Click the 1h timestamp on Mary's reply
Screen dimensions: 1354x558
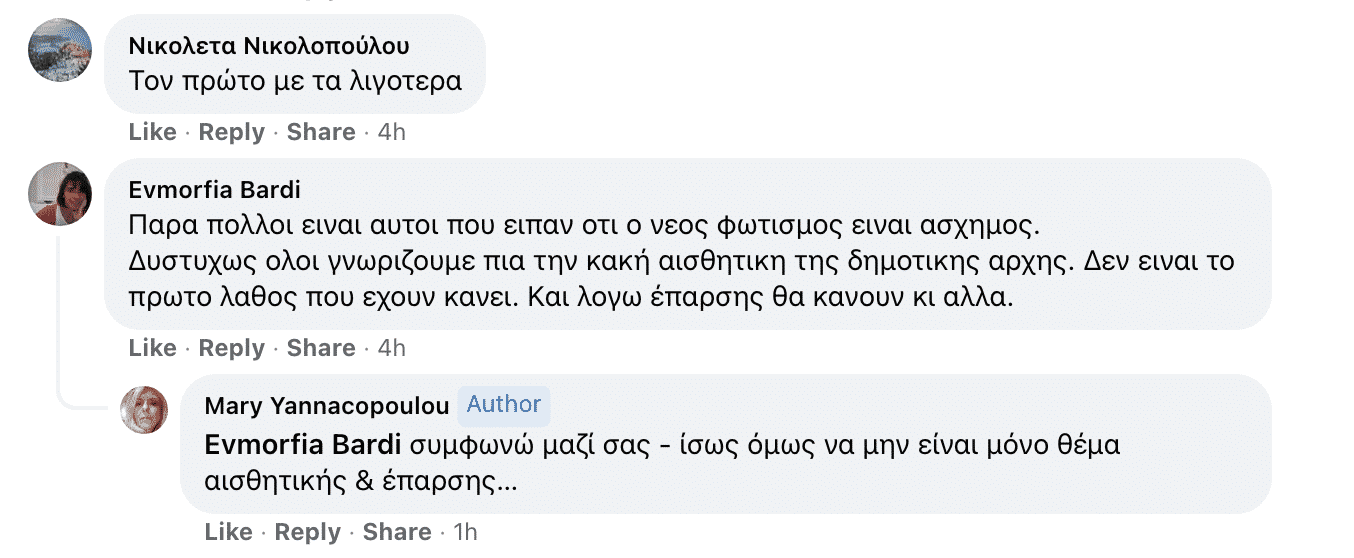[466, 532]
